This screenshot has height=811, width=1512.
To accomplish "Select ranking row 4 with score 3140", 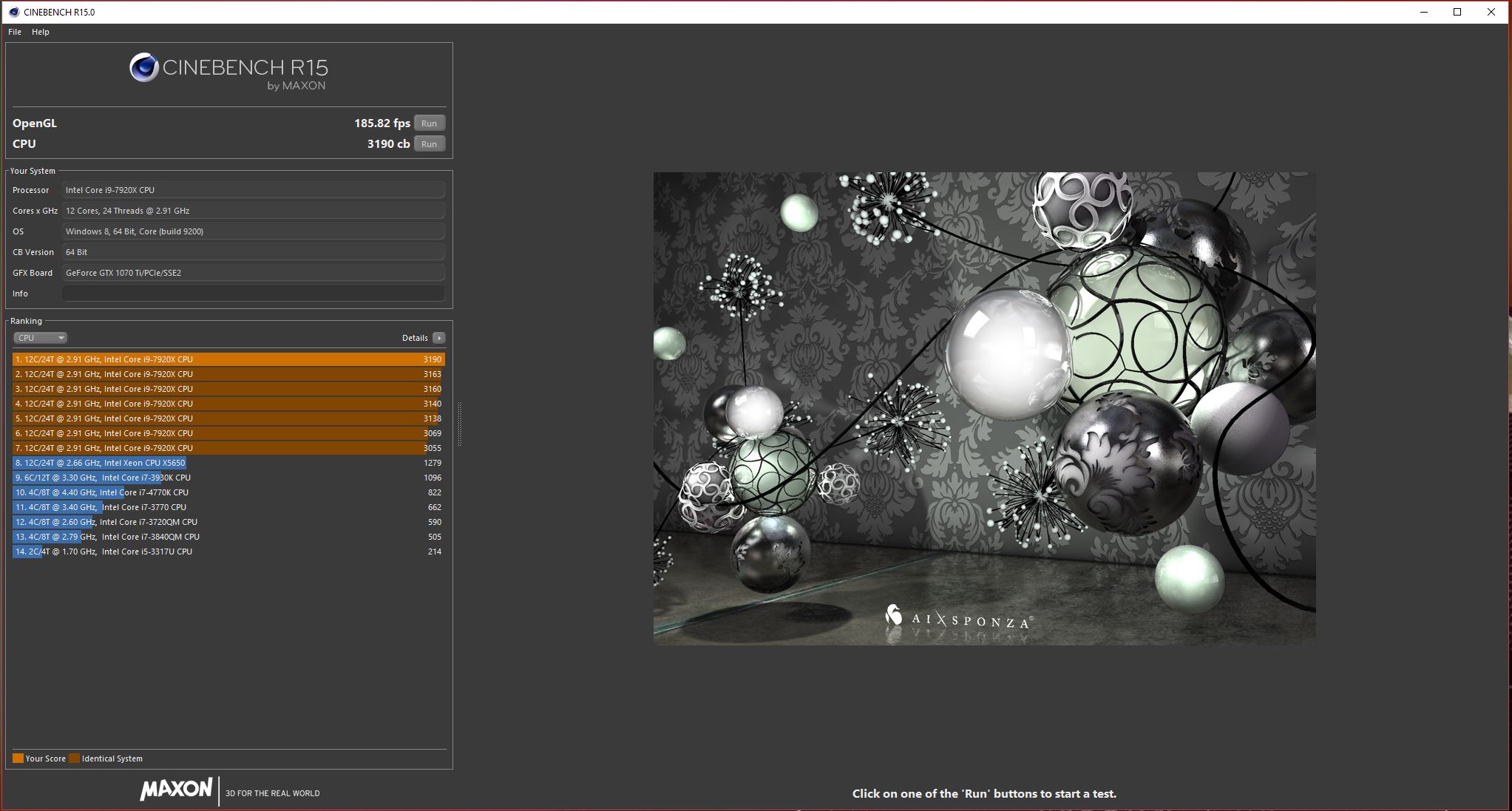I will pos(228,404).
